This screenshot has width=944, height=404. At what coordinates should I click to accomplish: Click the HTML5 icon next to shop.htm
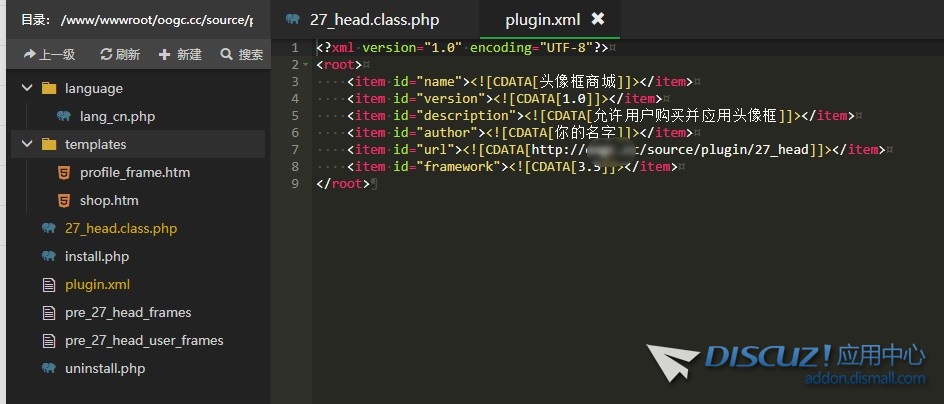coord(64,200)
